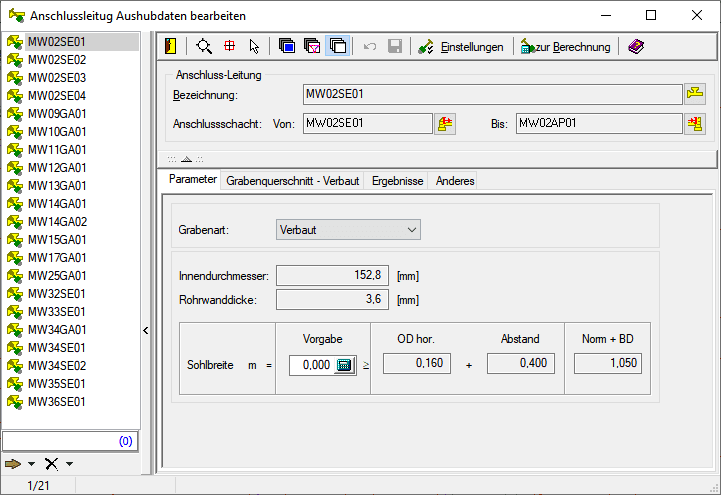721x495 pixels.
Task: Open dropdown arrow beside the X icon
Action: 69,464
